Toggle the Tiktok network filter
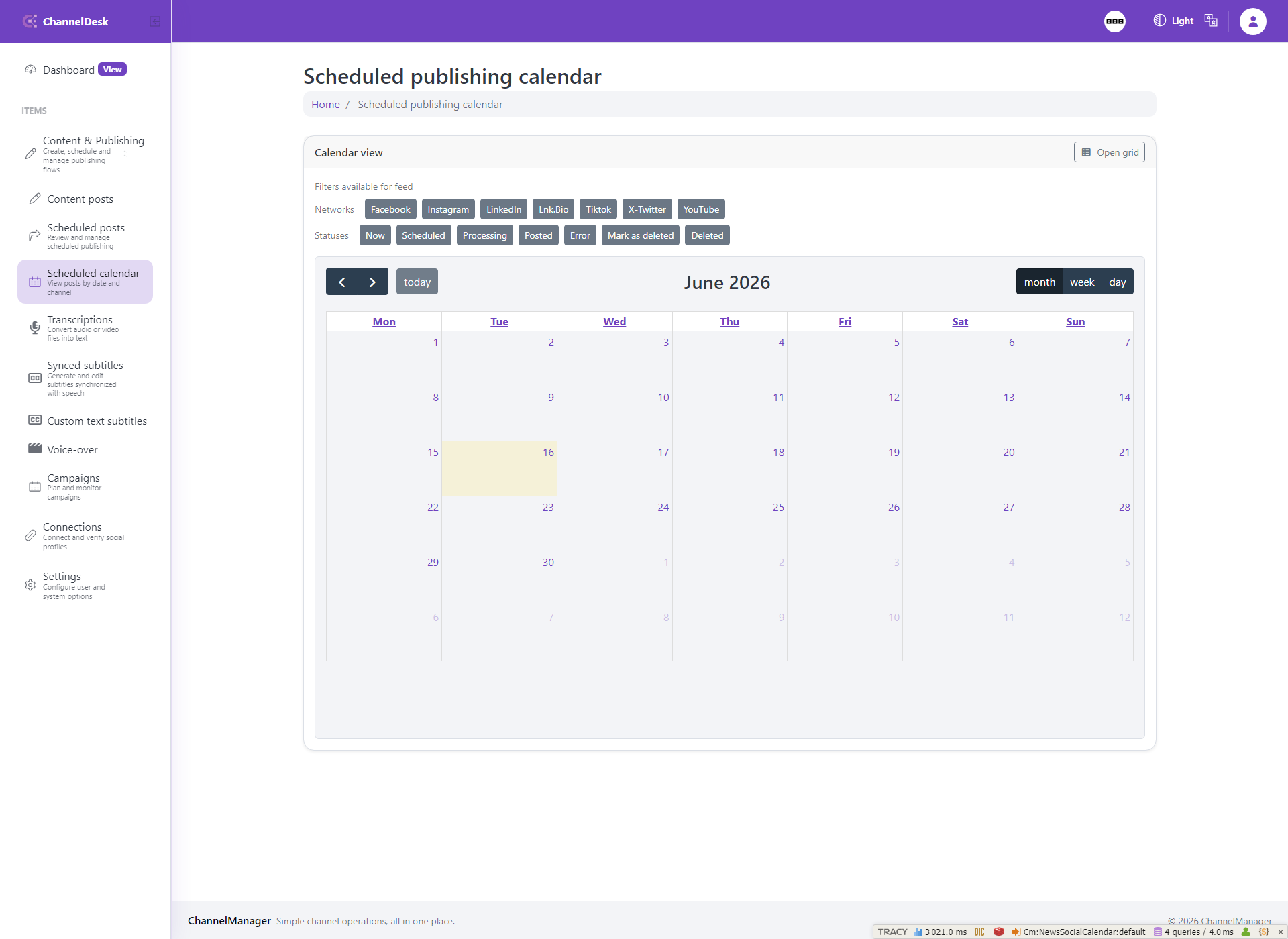Viewport: 1288px width, 939px height. 598,209
